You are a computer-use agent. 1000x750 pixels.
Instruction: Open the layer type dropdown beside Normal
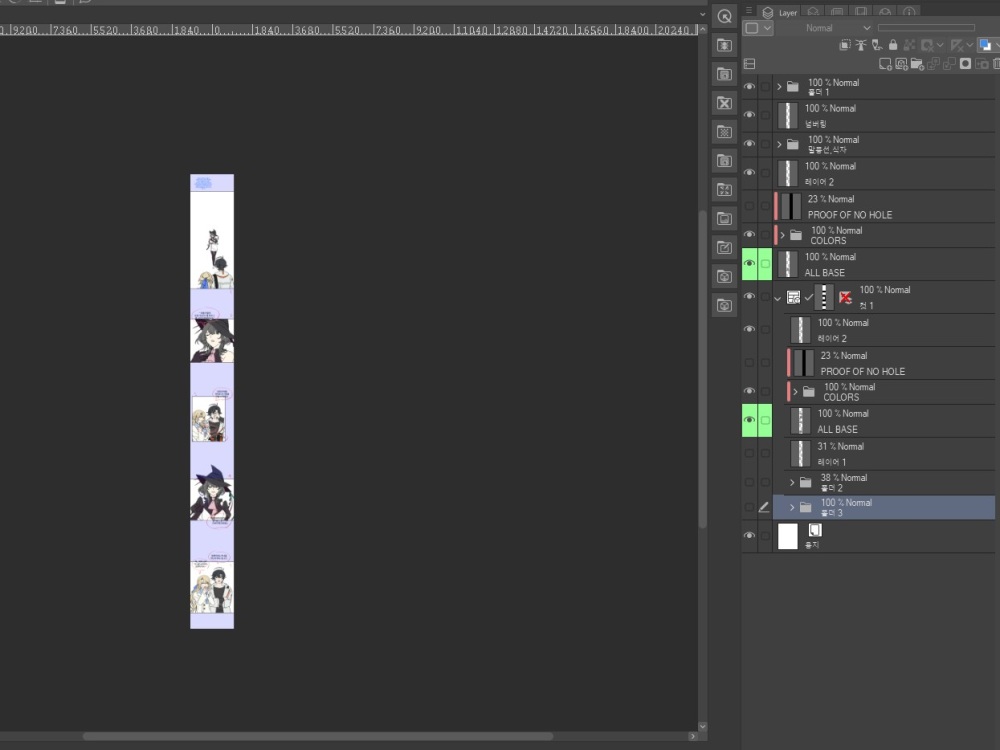[758, 28]
